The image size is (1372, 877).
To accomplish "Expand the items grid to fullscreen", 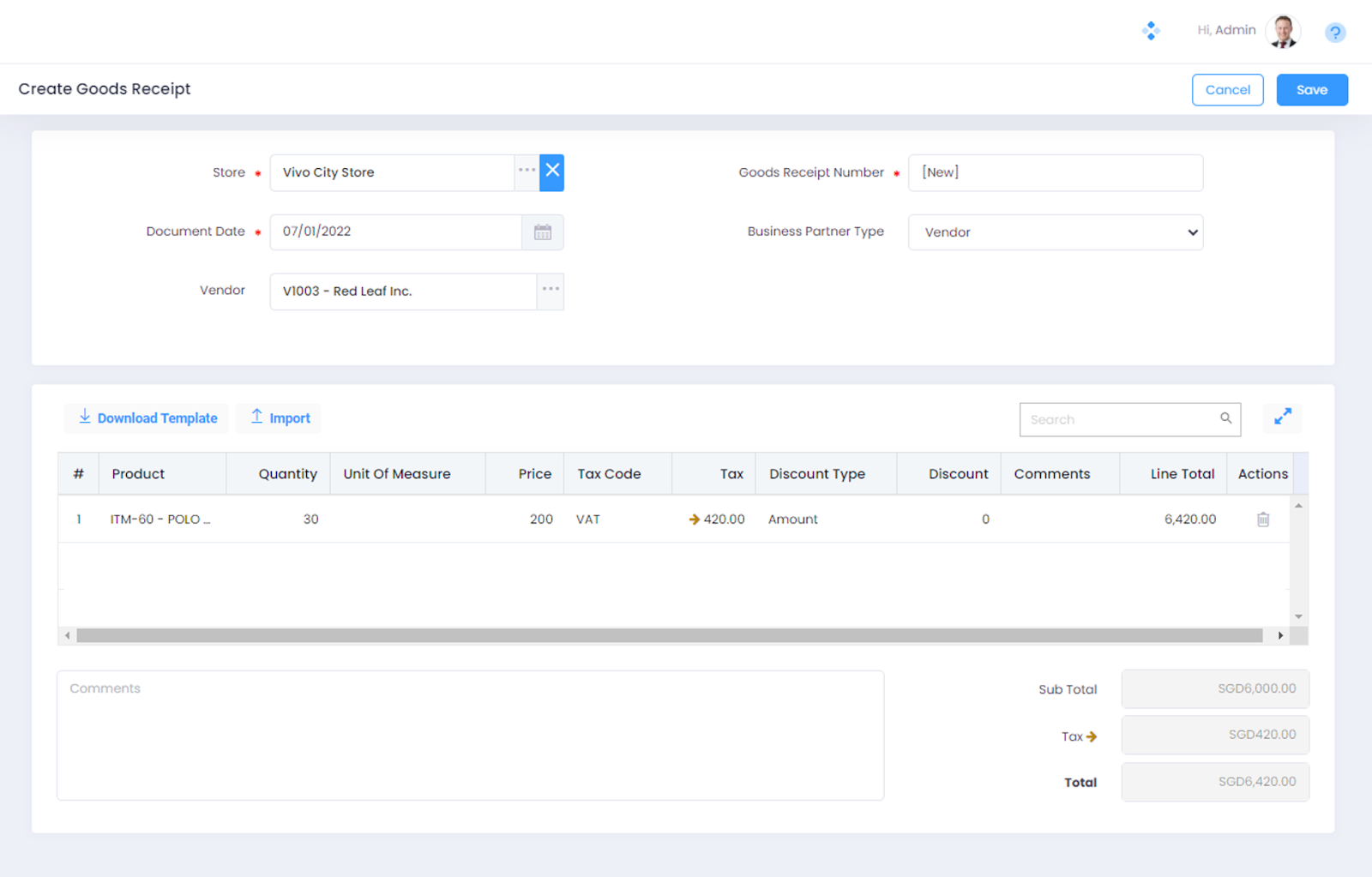I will click(1282, 417).
